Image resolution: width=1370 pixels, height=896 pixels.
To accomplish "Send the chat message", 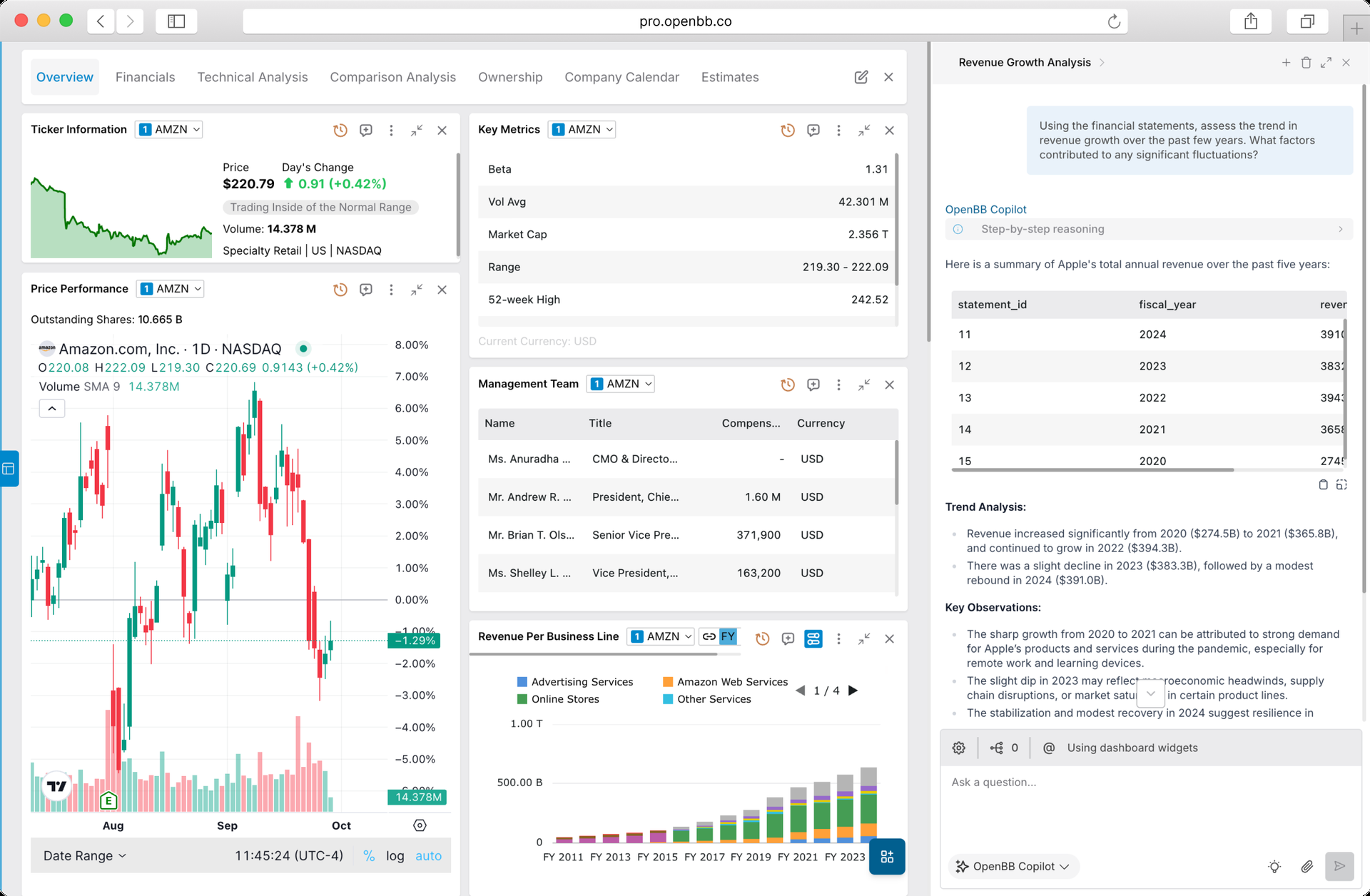I will coord(1339,866).
